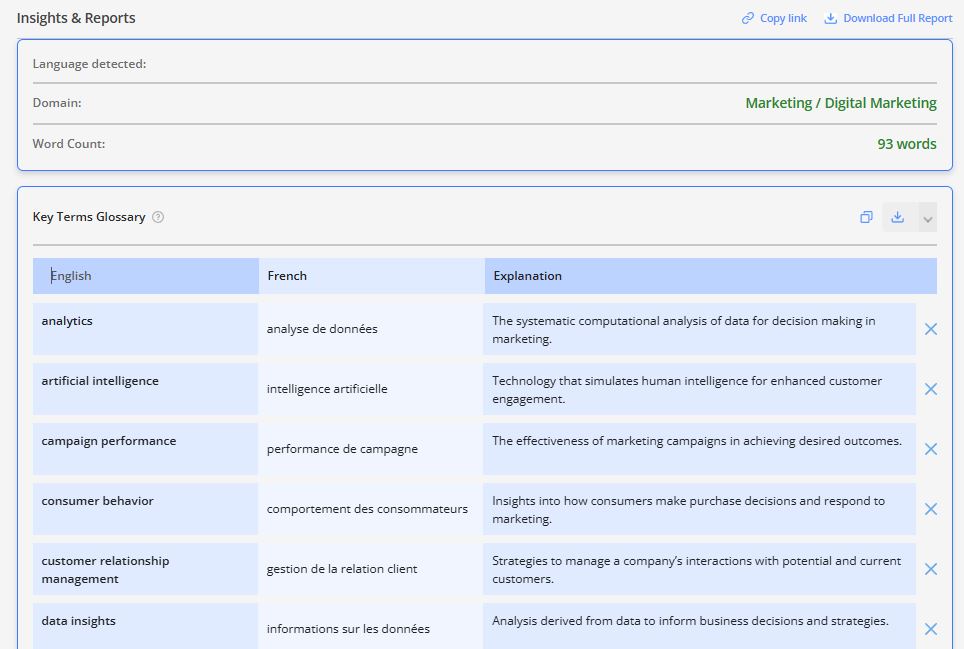Delete the consumer behavior row
The image size is (964, 649).
coord(930,509)
